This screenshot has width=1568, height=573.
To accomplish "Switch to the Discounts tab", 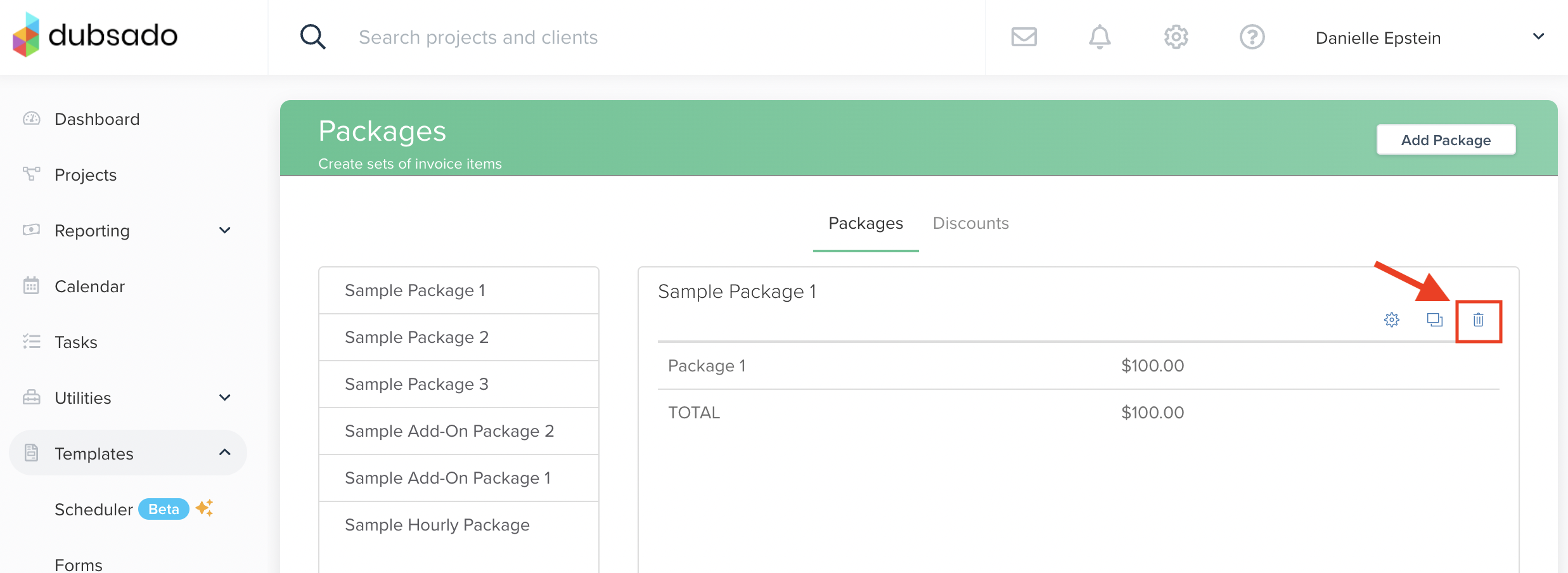I will [x=970, y=223].
